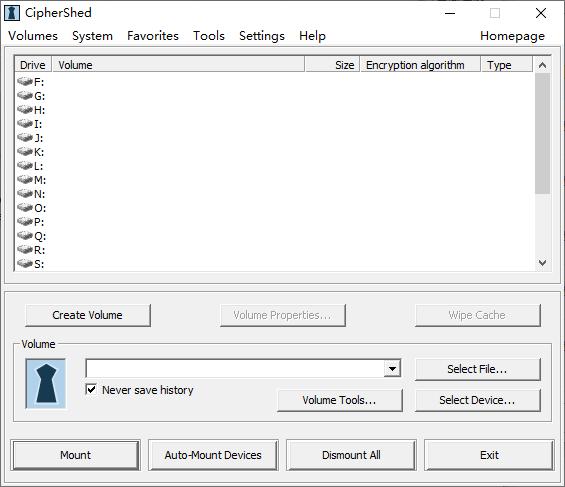Select the P: drive slot icon
Image resolution: width=565 pixels, height=487 pixels.
25,222
